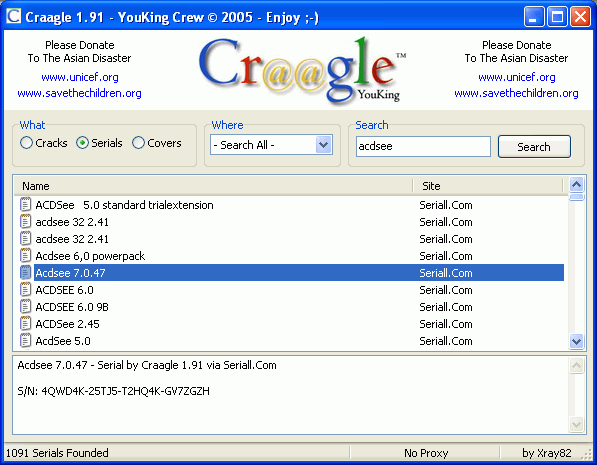This screenshot has height=465, width=597.
Task: Select the ACDSee 2.45 result
Action: coord(291,324)
